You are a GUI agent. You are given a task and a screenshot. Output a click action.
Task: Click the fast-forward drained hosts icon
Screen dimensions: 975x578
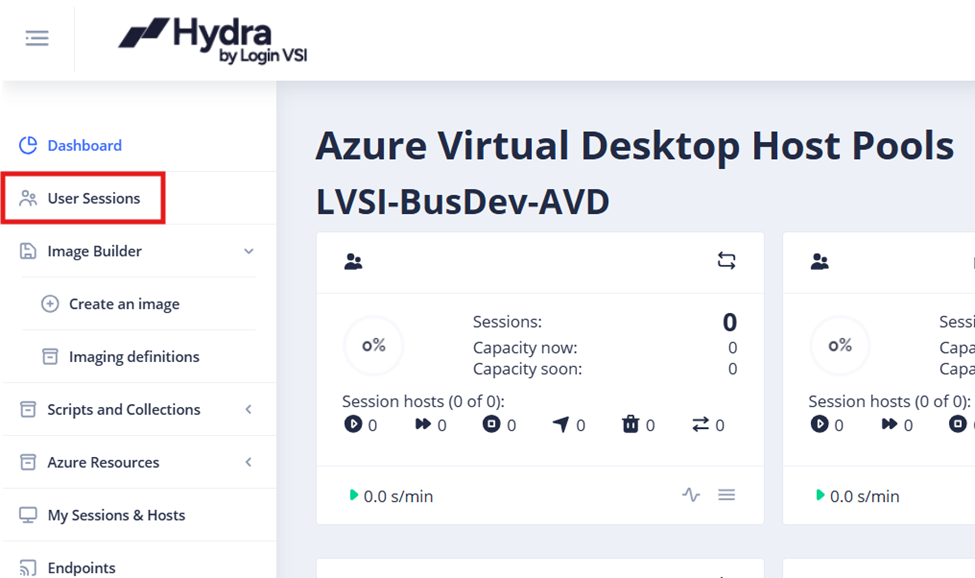tap(421, 424)
